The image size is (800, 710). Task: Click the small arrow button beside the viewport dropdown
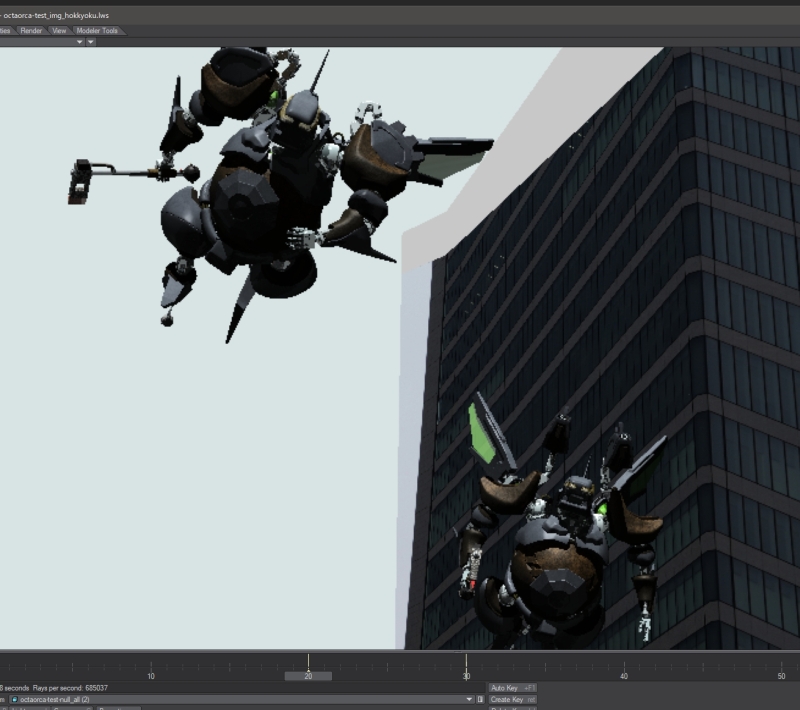click(x=91, y=42)
